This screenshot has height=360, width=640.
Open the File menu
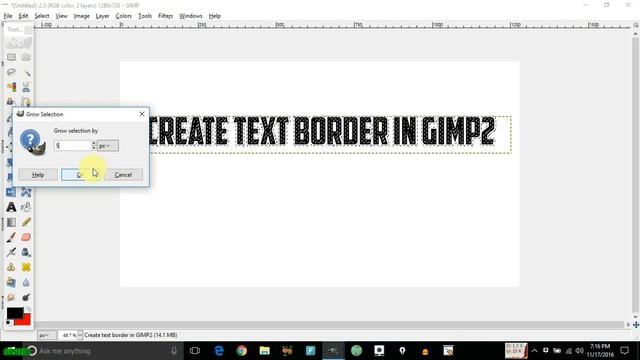[8, 16]
